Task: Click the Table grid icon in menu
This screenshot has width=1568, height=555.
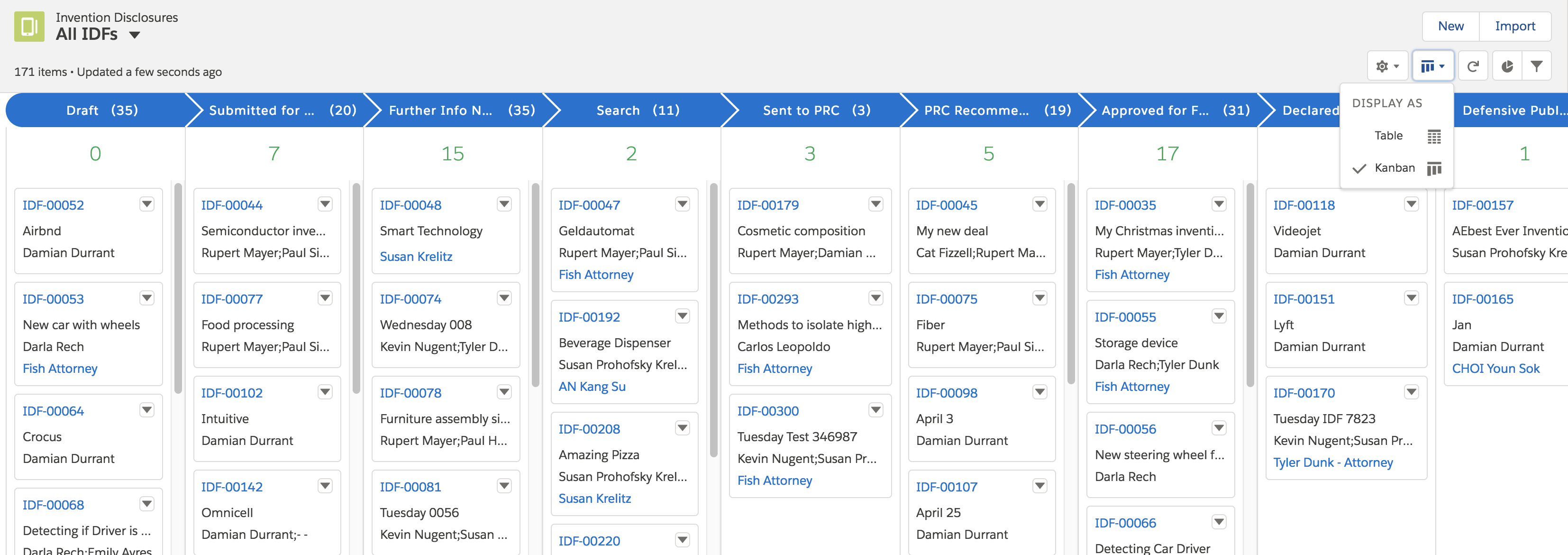Action: (x=1433, y=137)
